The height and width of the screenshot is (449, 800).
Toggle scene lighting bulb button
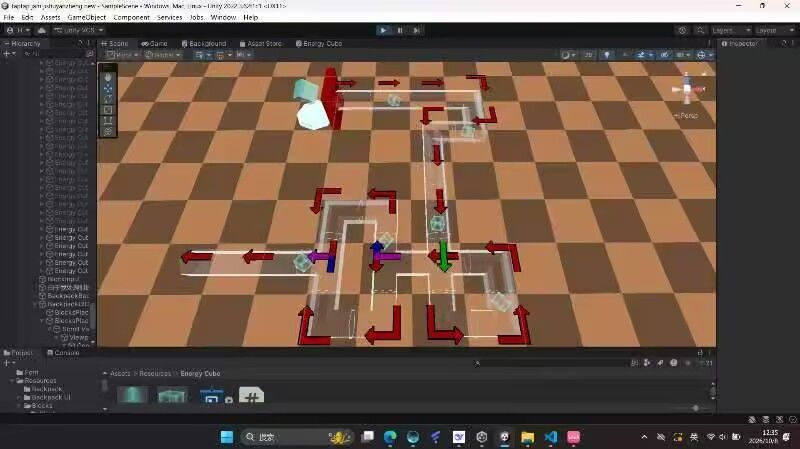[606, 55]
